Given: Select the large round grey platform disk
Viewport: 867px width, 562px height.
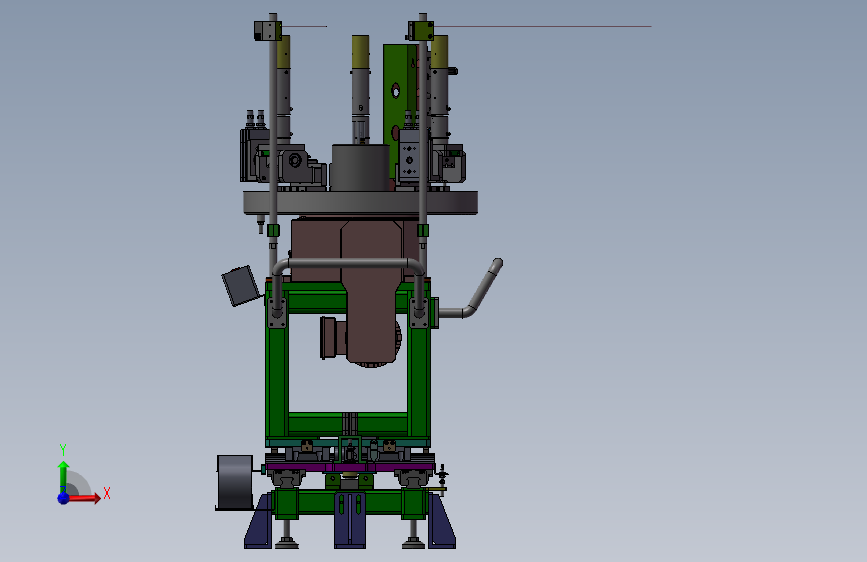Looking at the screenshot, I should pos(361,202).
